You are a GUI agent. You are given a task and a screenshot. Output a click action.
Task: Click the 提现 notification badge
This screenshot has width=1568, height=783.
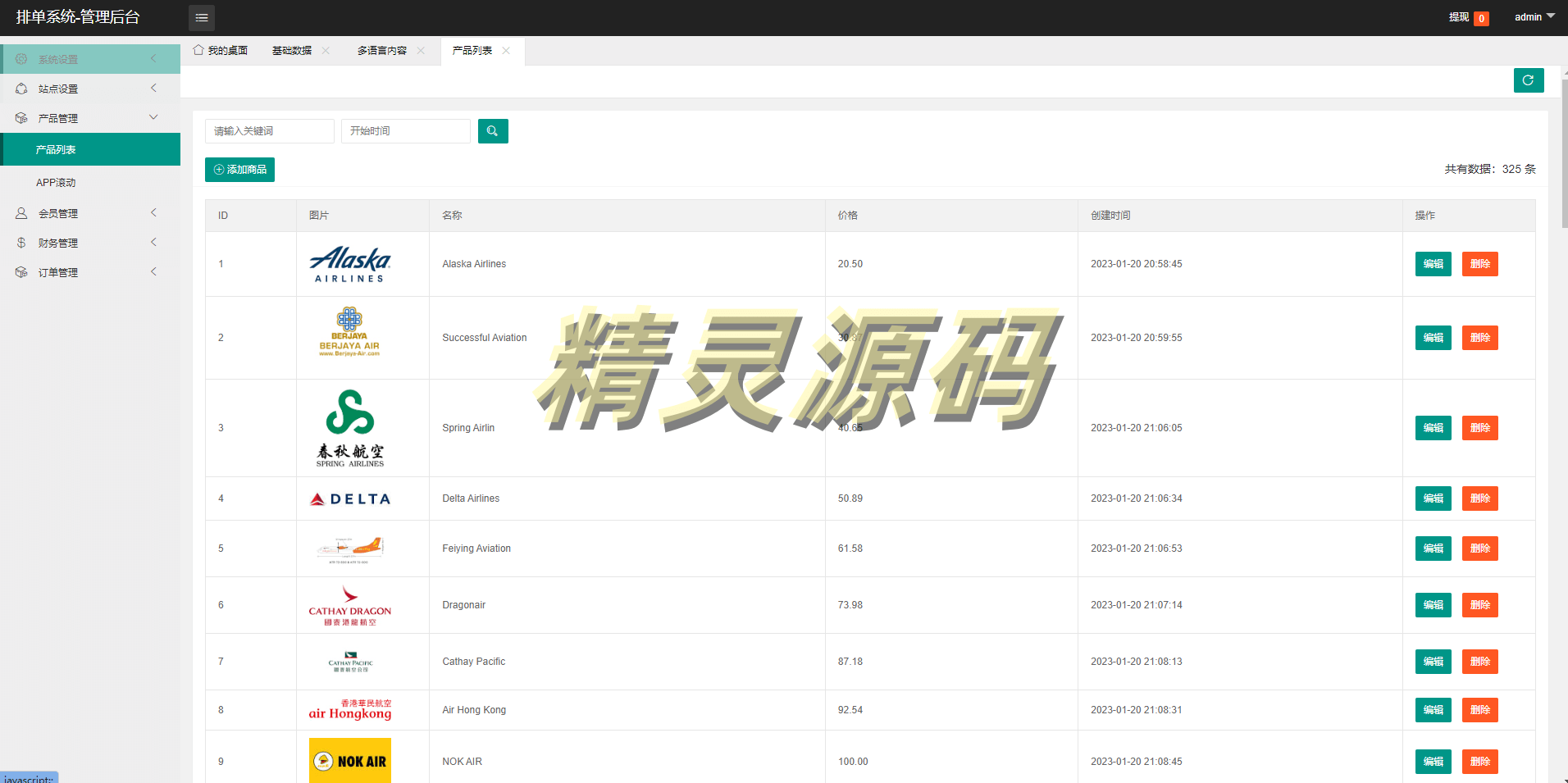coord(1480,18)
